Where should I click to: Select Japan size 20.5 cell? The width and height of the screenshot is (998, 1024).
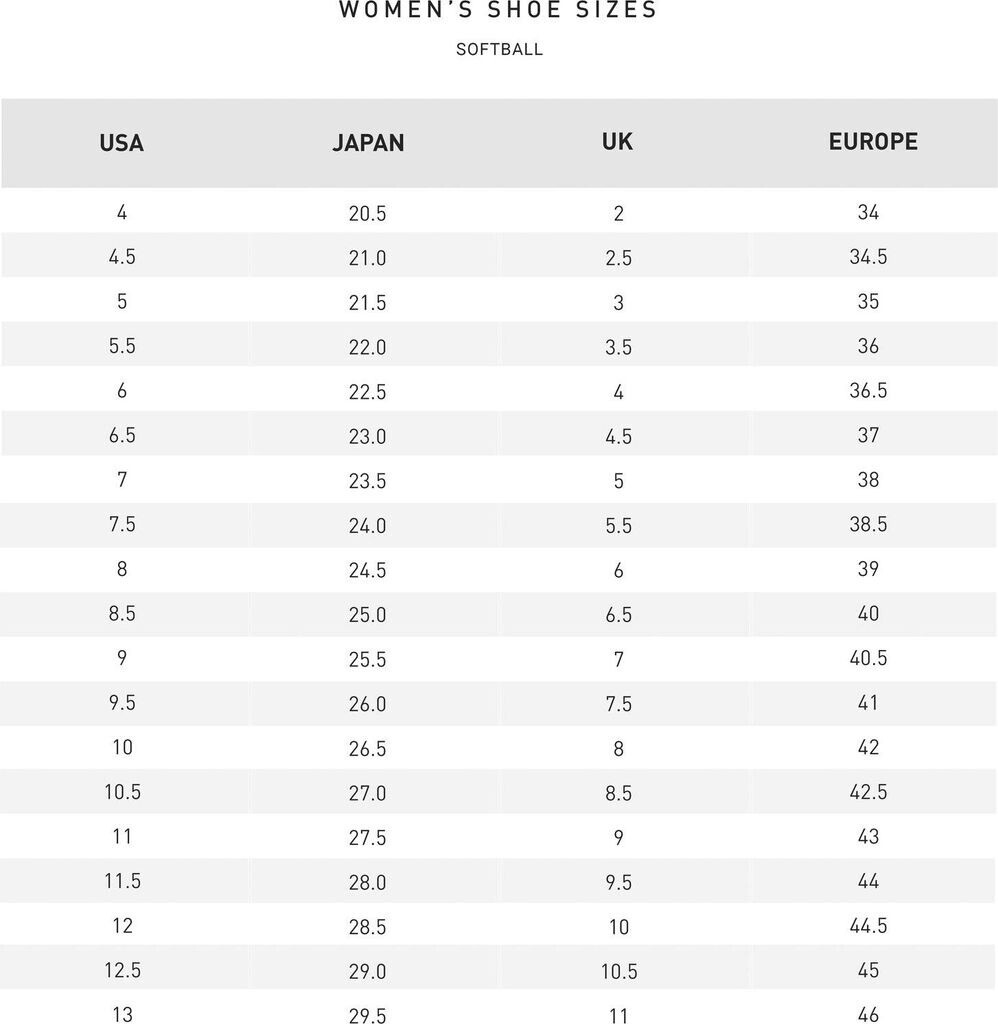coord(368,214)
